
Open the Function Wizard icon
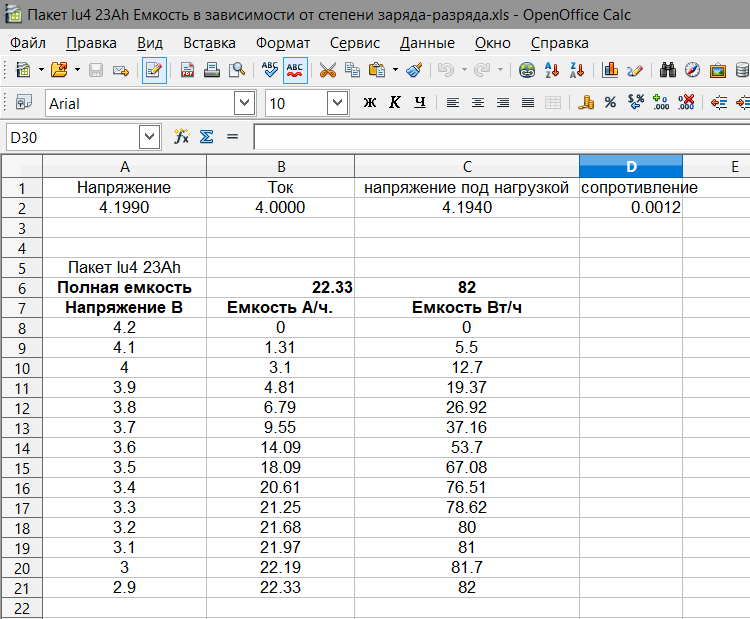181,136
